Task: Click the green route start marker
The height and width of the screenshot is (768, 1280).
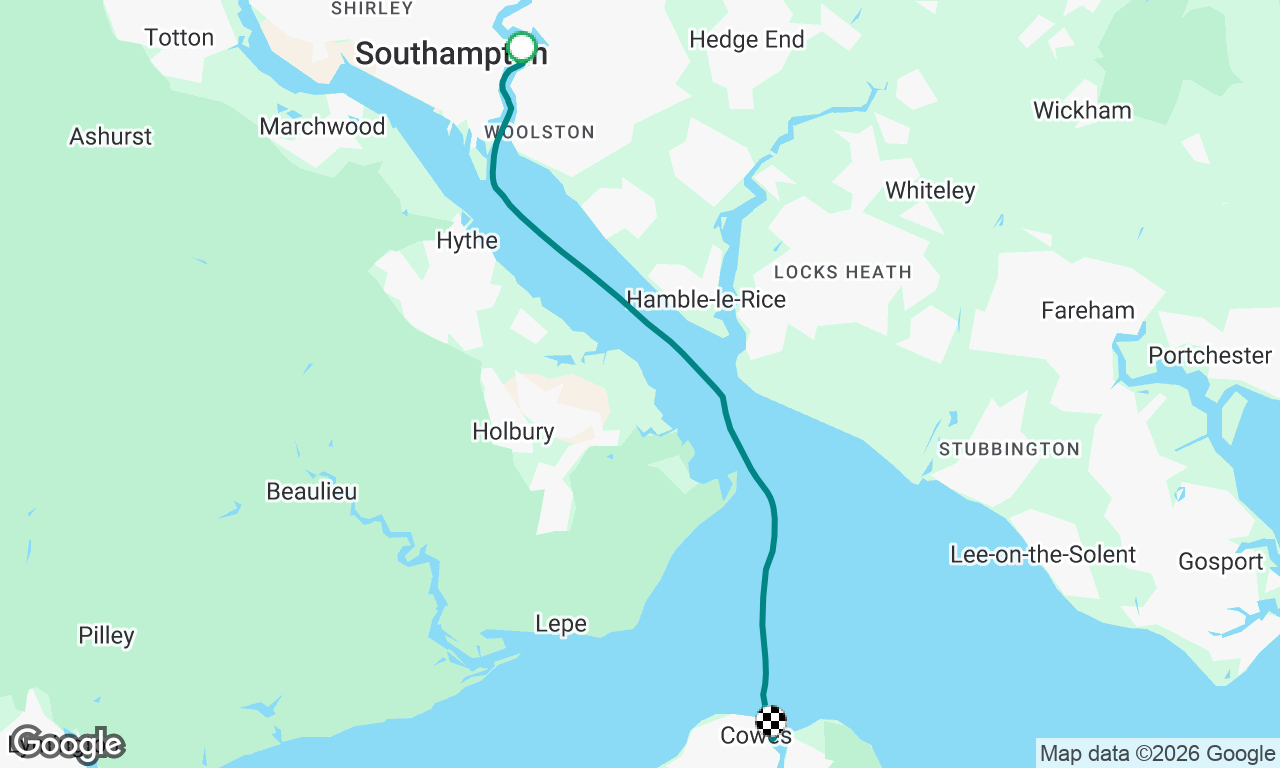Action: tap(522, 47)
